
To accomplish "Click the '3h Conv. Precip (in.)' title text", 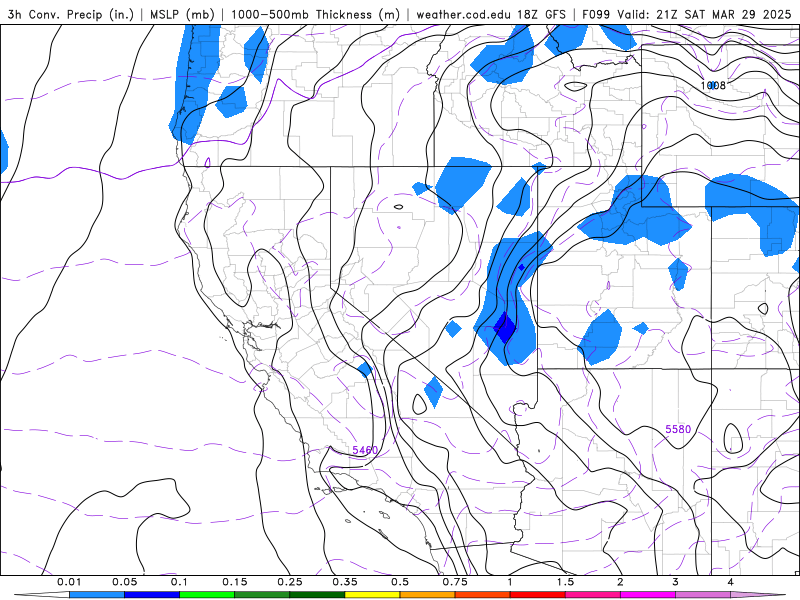I will pos(70,14).
